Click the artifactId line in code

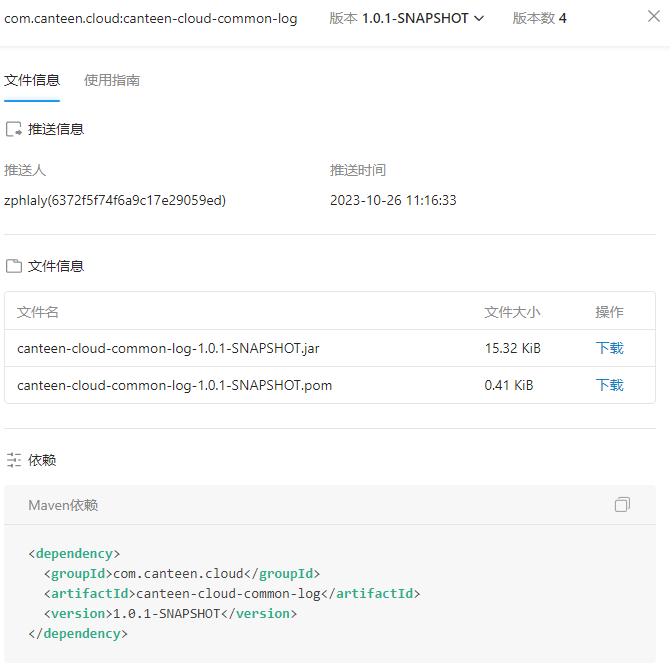coord(232,593)
